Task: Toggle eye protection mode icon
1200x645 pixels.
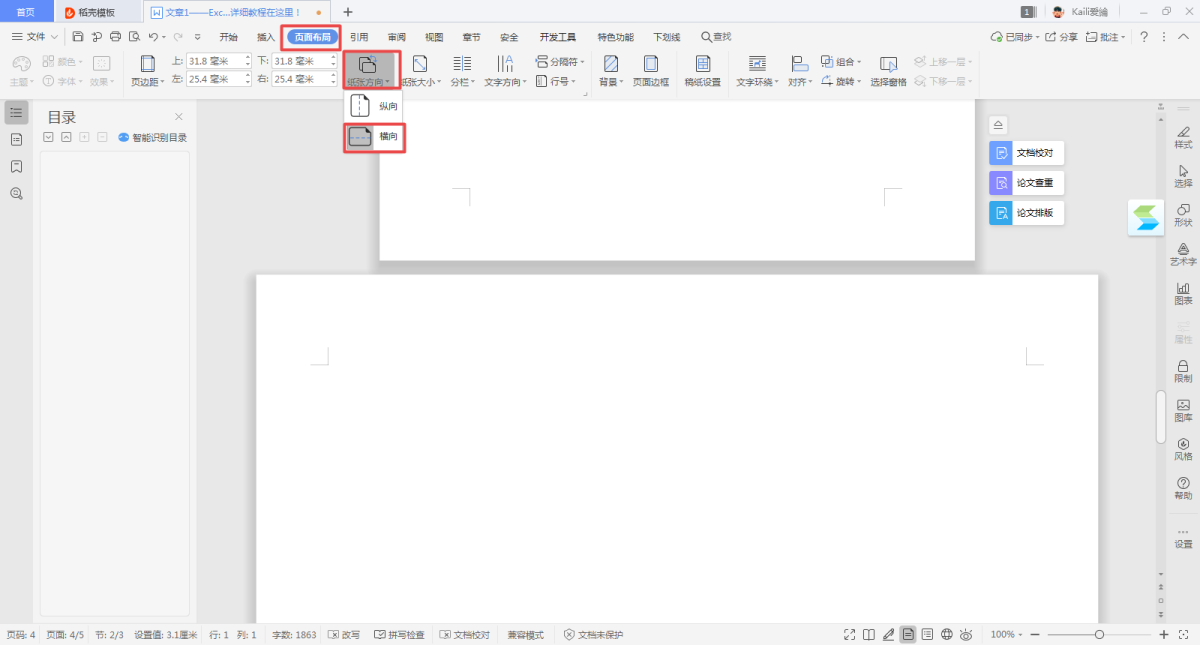Action: pyautogui.click(x=967, y=635)
